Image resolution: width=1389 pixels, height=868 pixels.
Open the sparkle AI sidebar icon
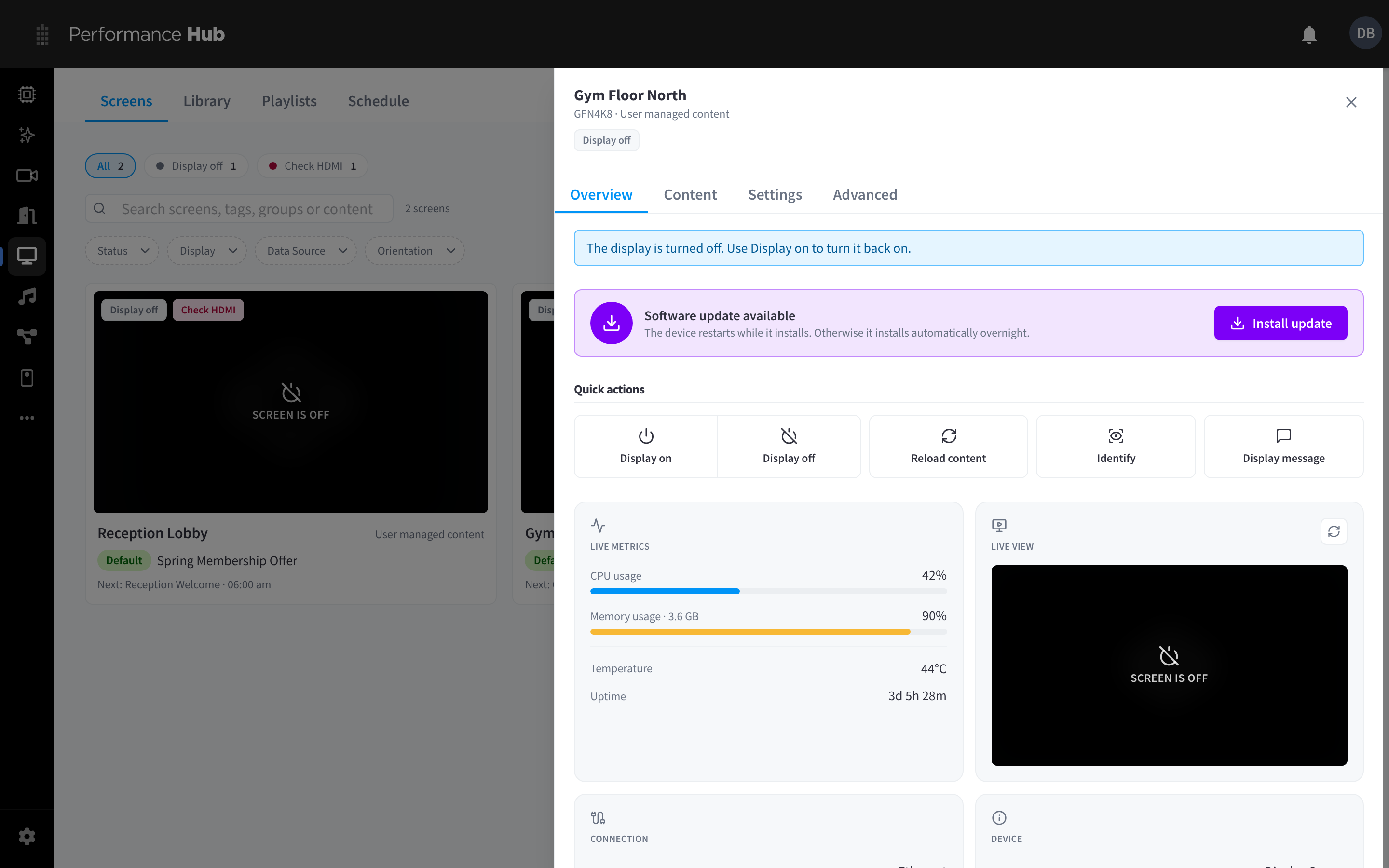tap(27, 135)
